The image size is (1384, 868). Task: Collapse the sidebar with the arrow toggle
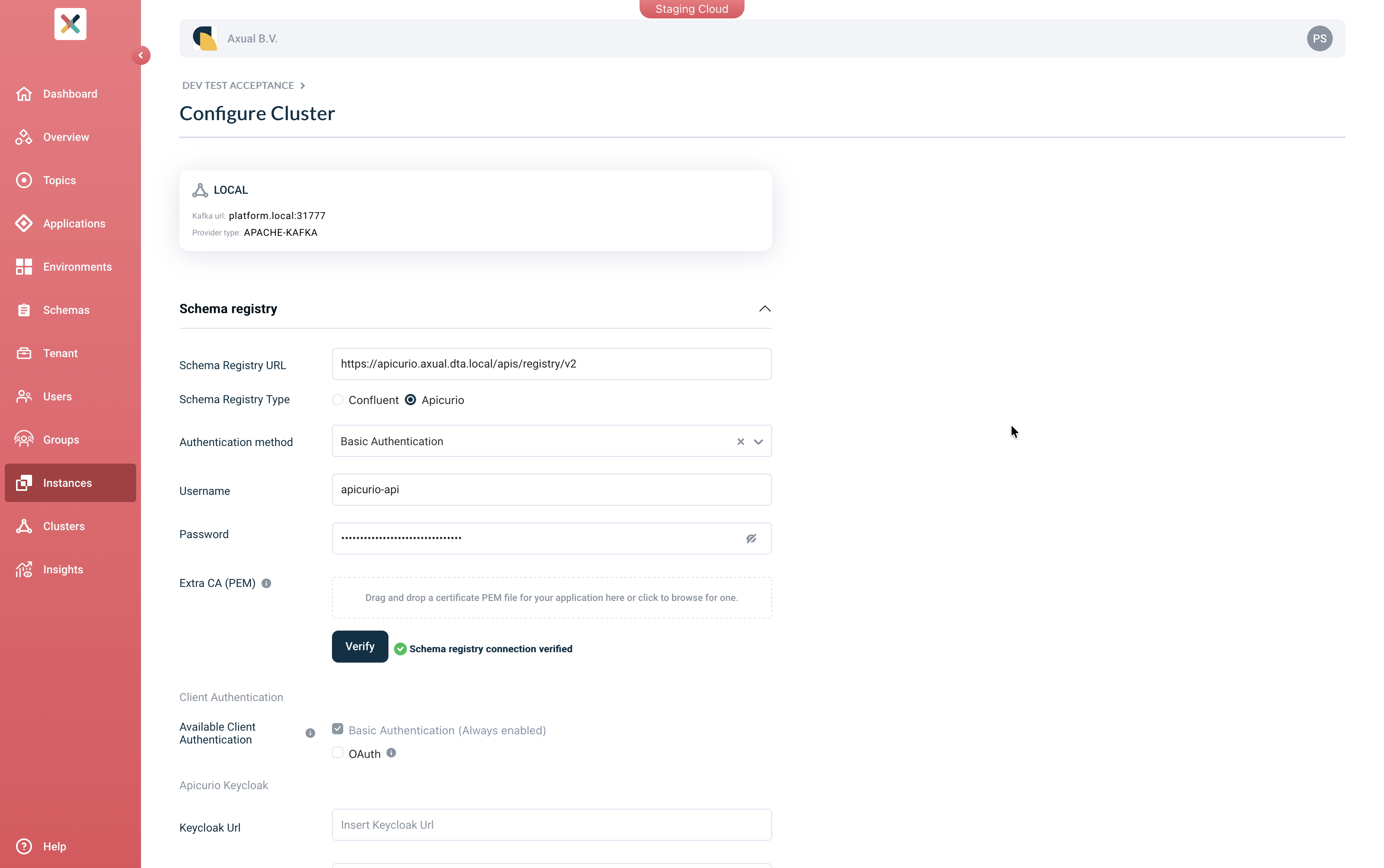pyautogui.click(x=141, y=55)
